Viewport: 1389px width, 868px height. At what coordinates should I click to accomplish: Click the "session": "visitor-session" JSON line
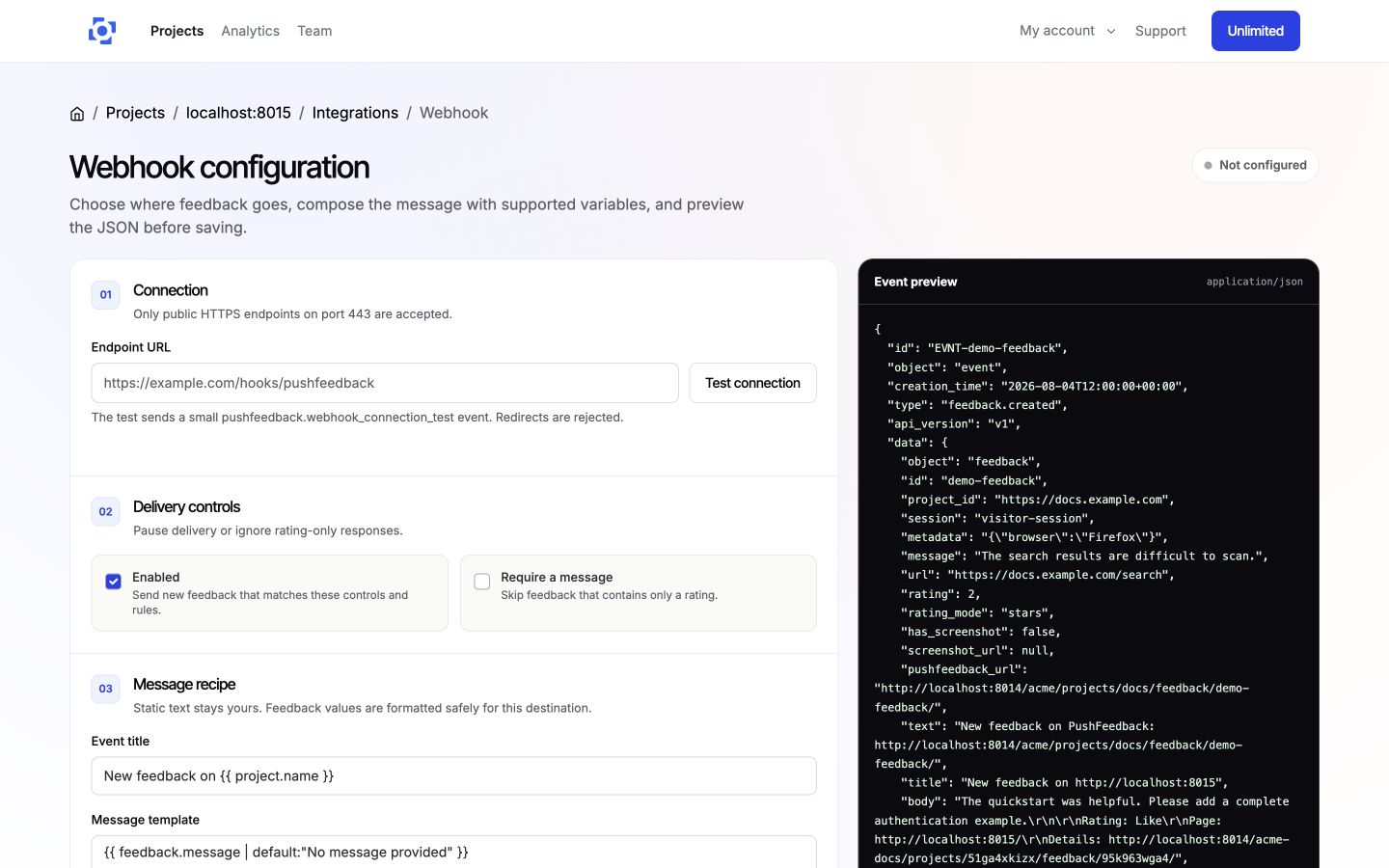[x=997, y=518]
